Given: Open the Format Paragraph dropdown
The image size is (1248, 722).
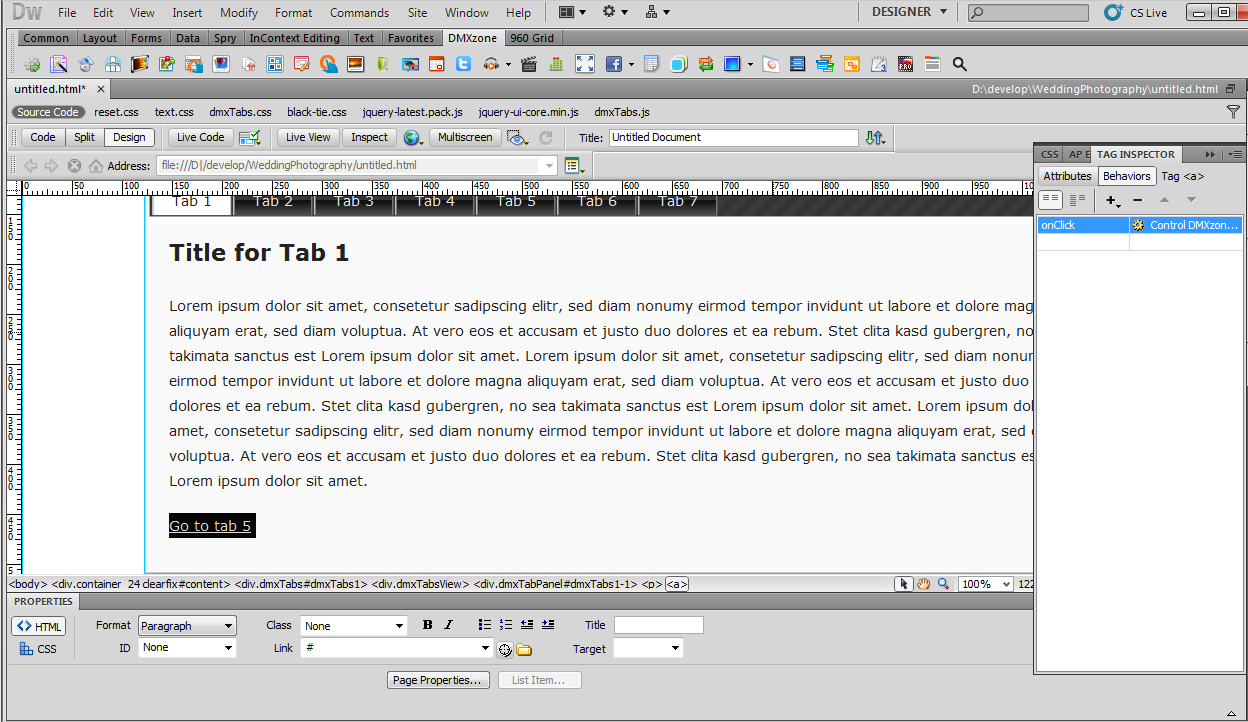Looking at the screenshot, I should (187, 626).
